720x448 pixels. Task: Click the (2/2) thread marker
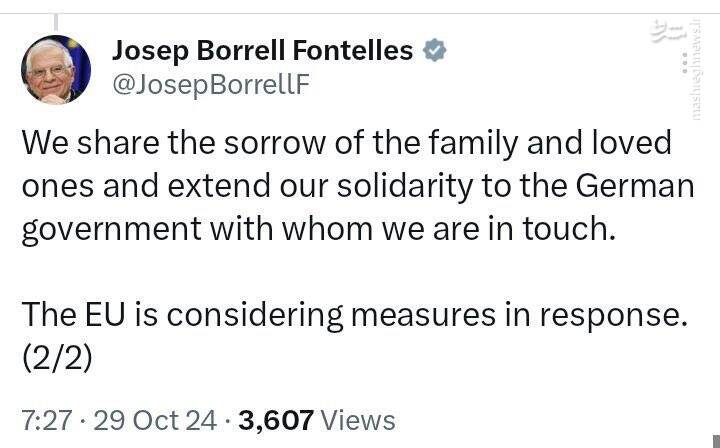coord(57,358)
